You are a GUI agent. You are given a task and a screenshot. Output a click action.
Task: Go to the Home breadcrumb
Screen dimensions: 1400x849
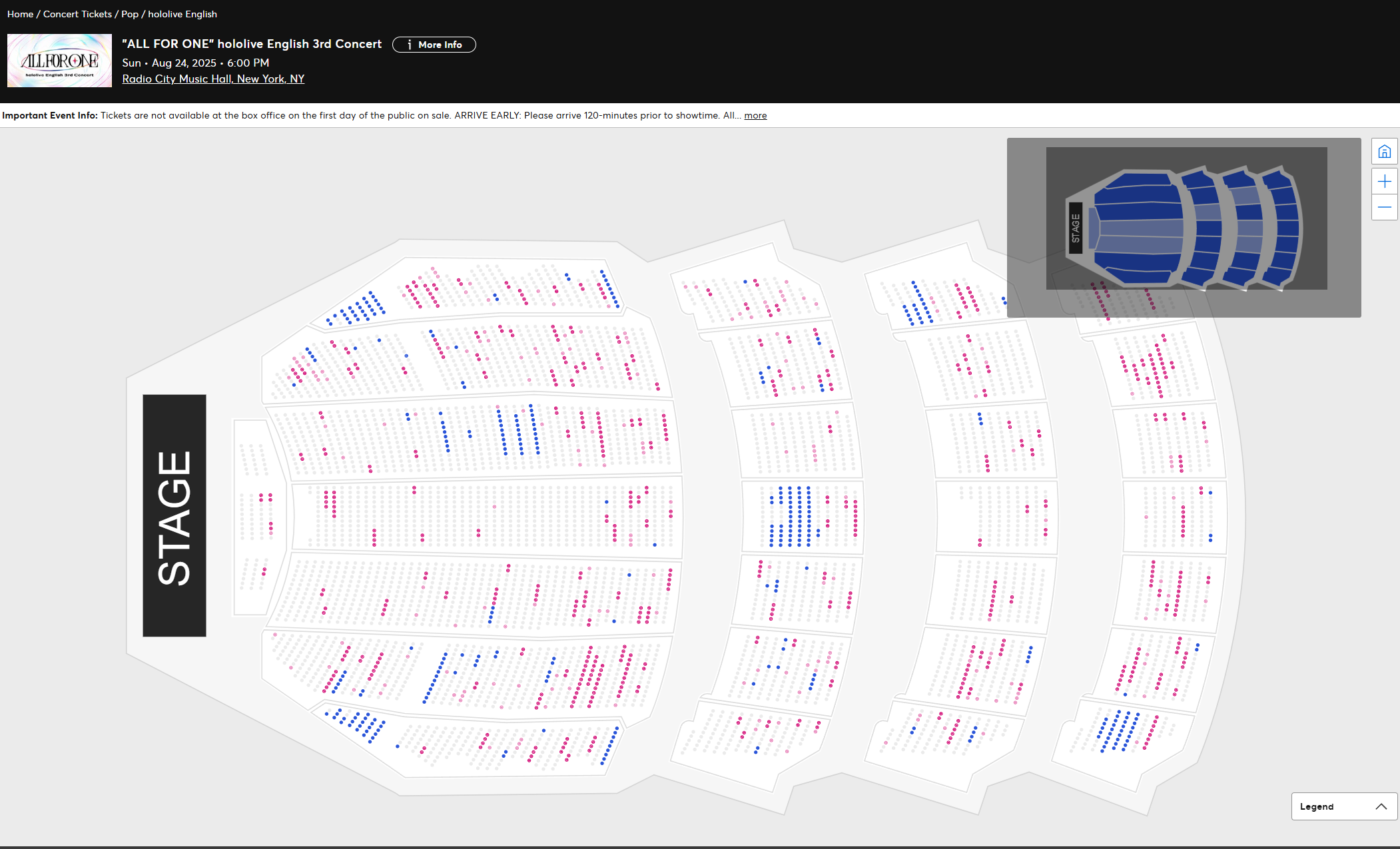point(20,14)
